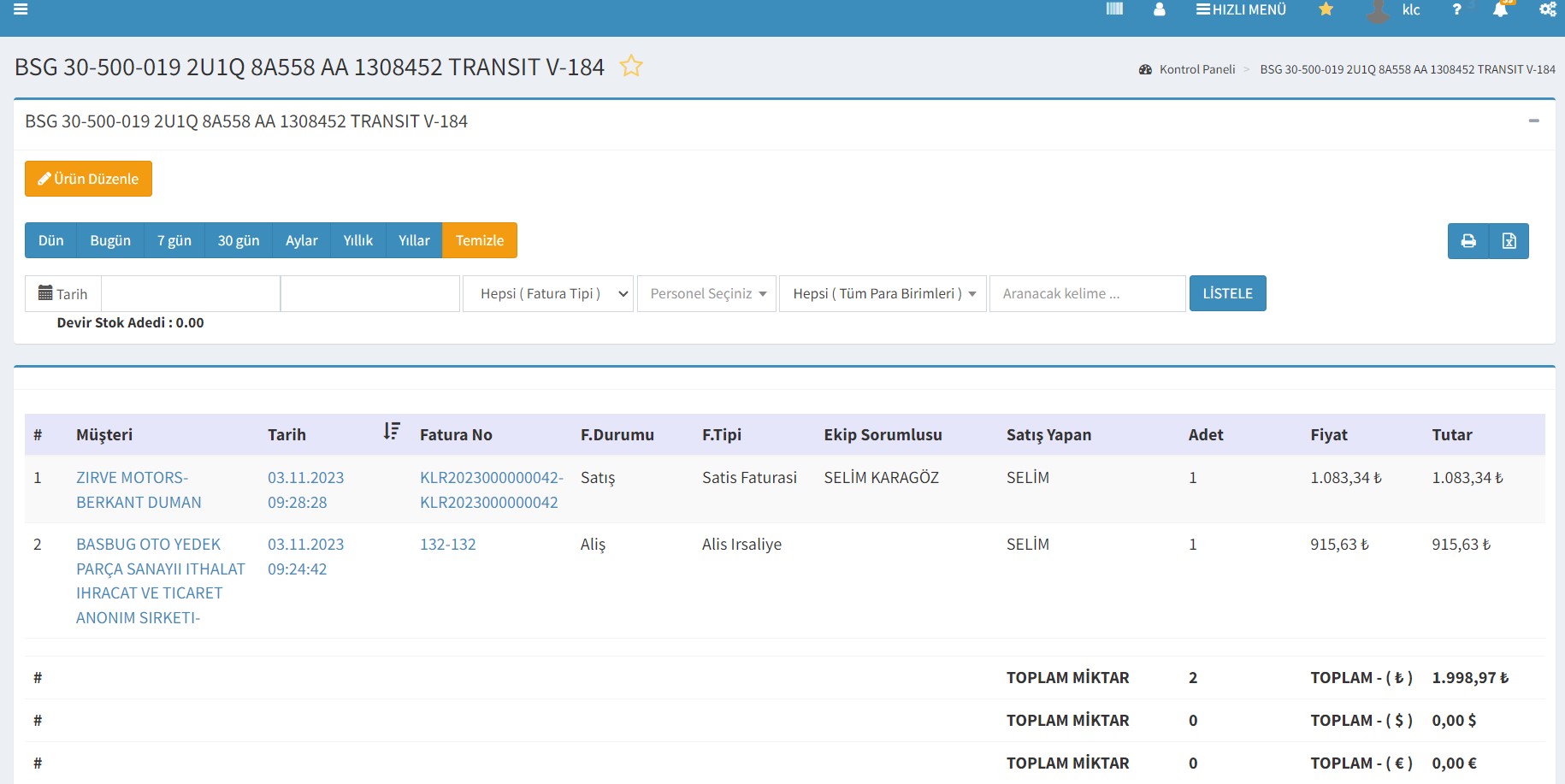Click the barcode scanner icon
Viewport: 1565px width, 784px height.
coord(1114,9)
